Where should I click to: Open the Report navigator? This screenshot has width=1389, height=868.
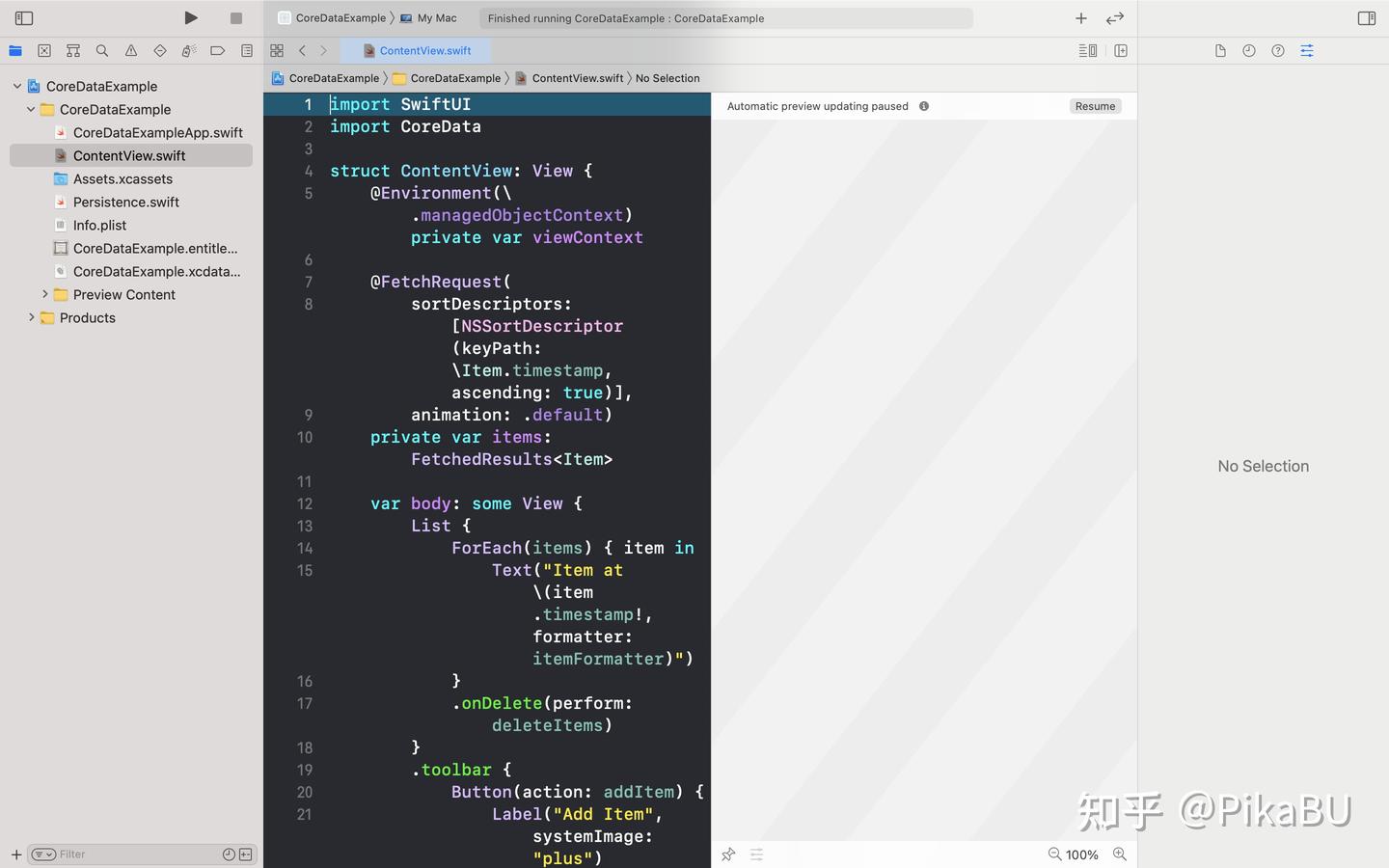(246, 50)
